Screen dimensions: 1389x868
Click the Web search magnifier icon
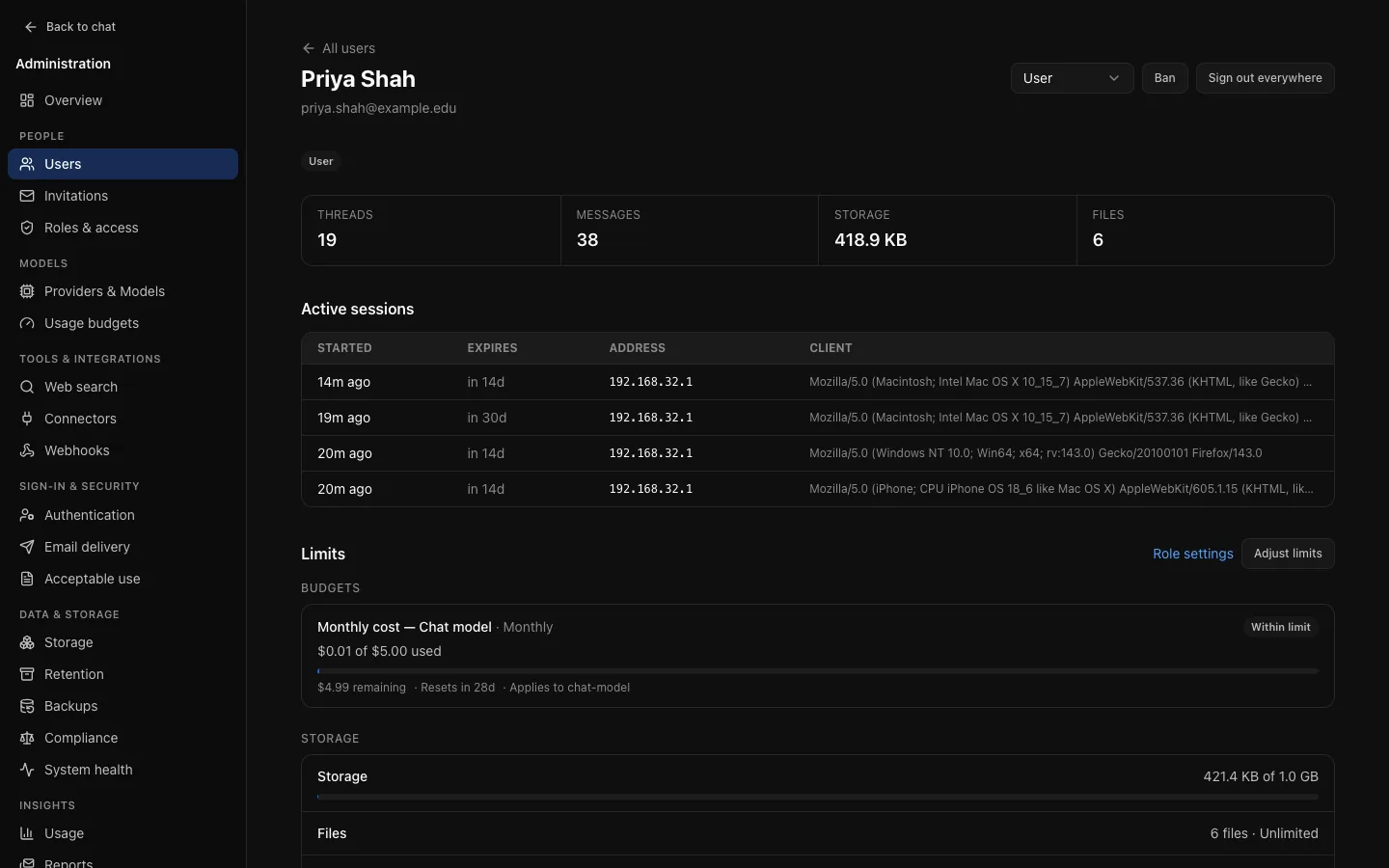tap(27, 387)
